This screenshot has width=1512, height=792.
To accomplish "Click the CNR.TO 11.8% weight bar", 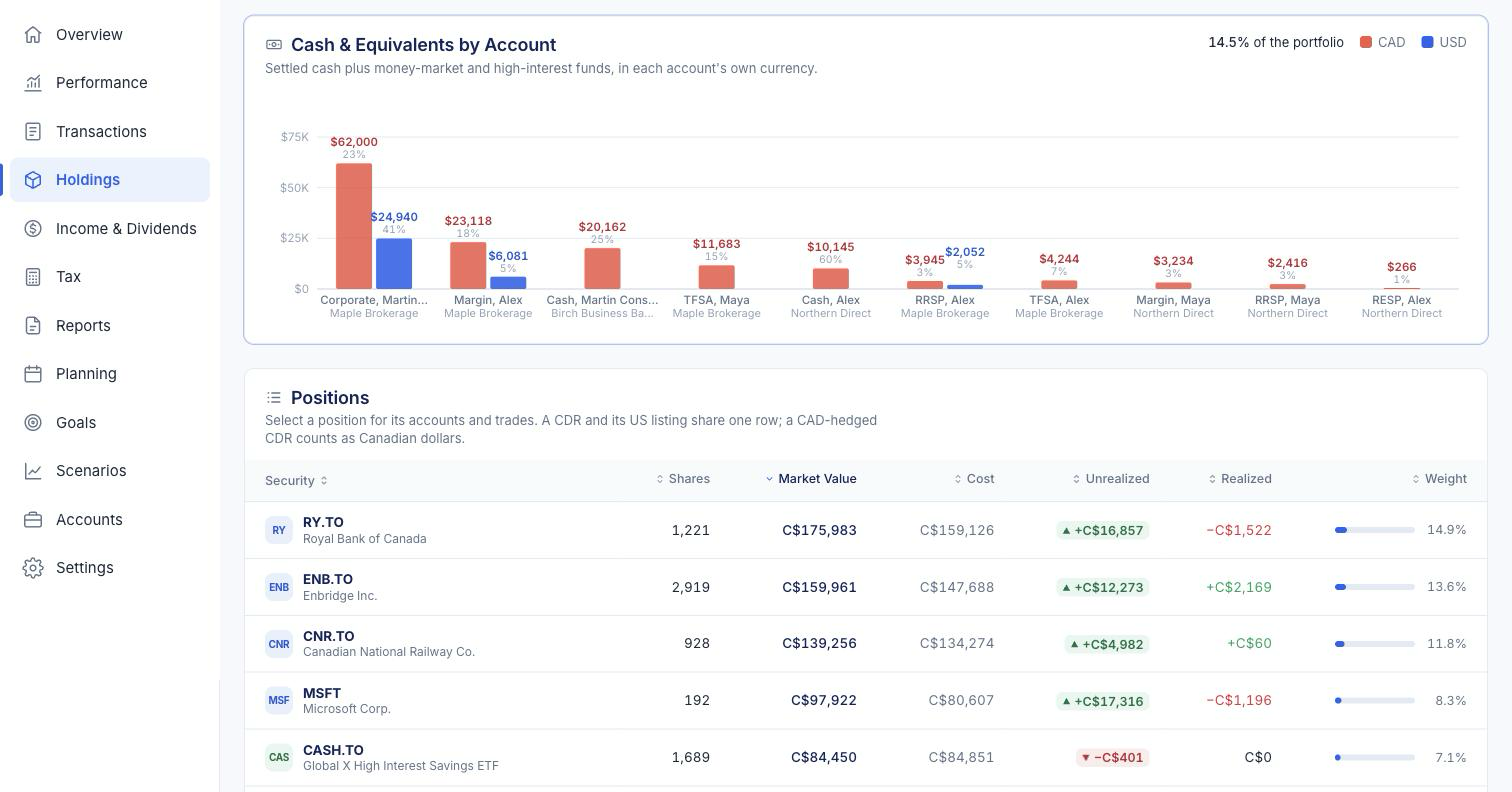I will click(1375, 644).
